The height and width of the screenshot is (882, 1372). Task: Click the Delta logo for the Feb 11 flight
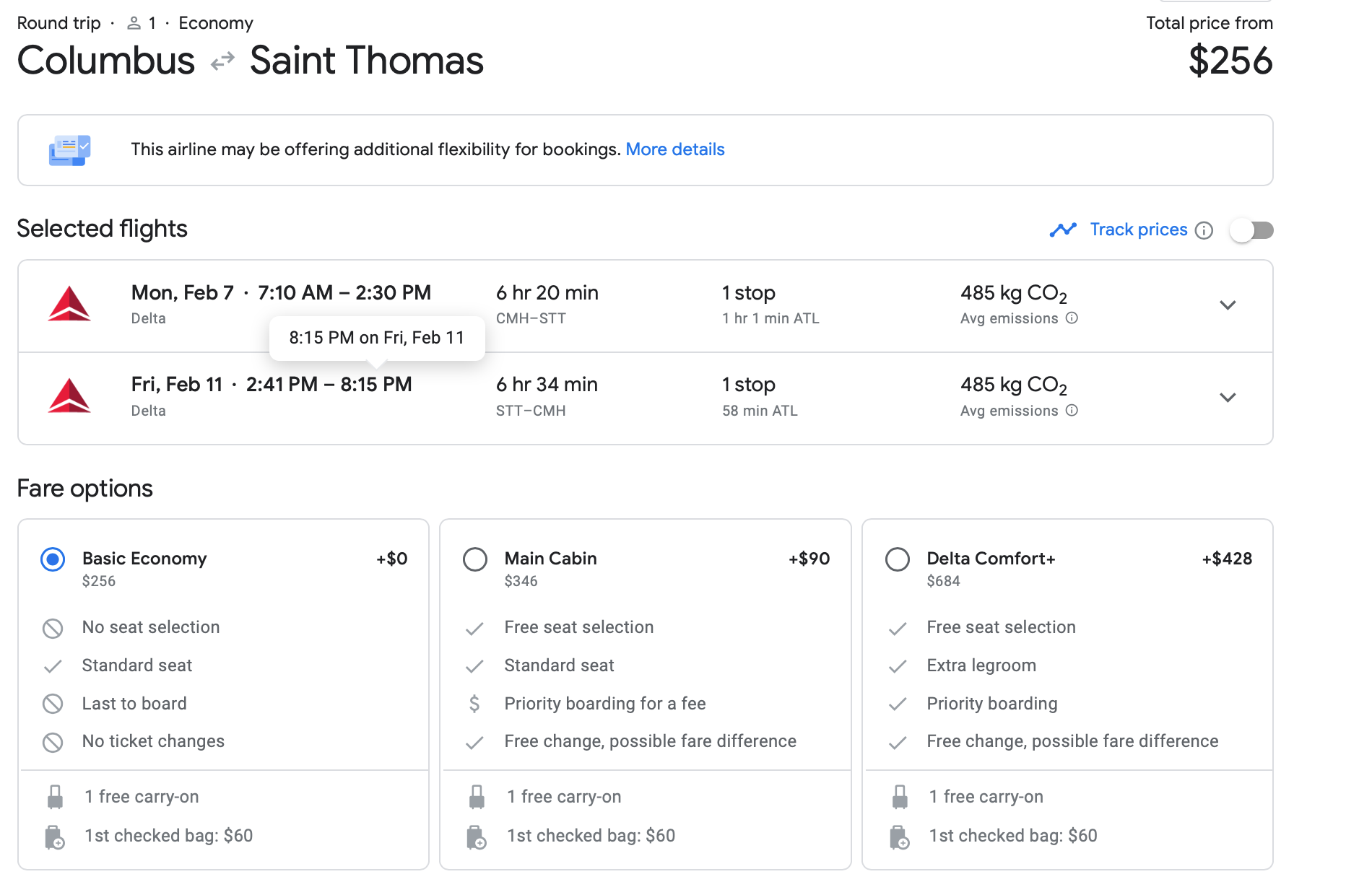point(69,396)
